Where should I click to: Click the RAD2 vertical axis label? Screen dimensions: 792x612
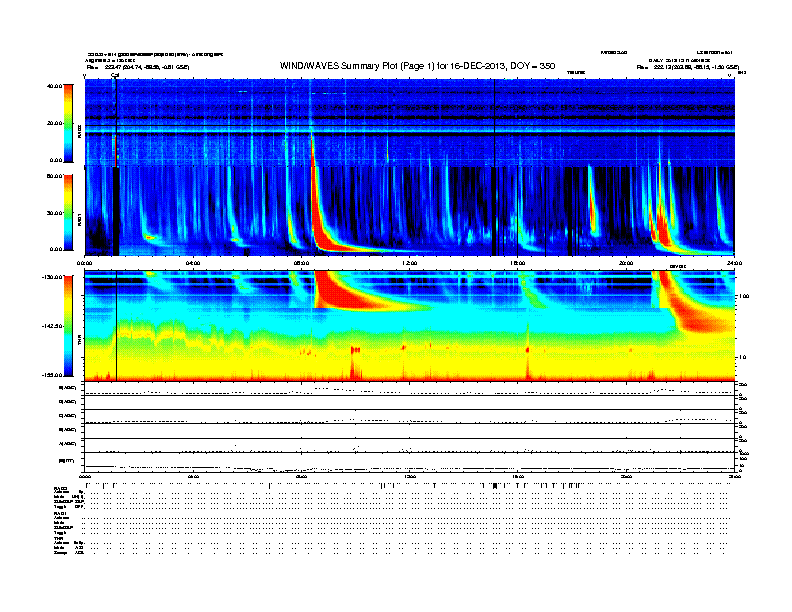pyautogui.click(x=79, y=131)
